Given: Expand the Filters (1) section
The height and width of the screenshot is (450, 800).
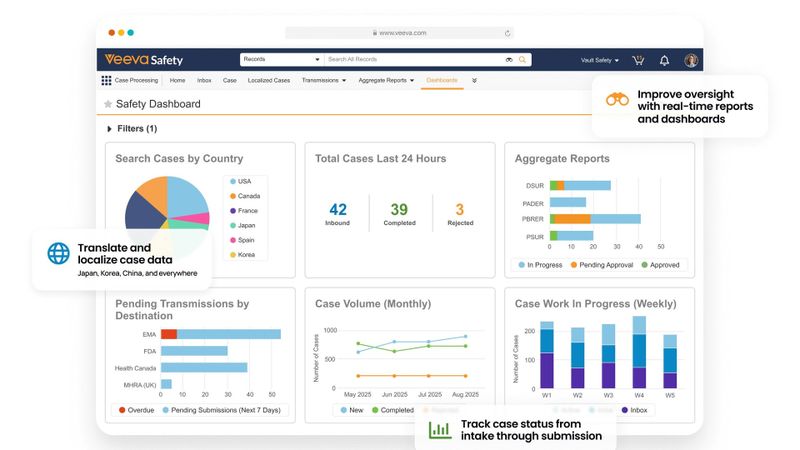Looking at the screenshot, I should [x=132, y=129].
